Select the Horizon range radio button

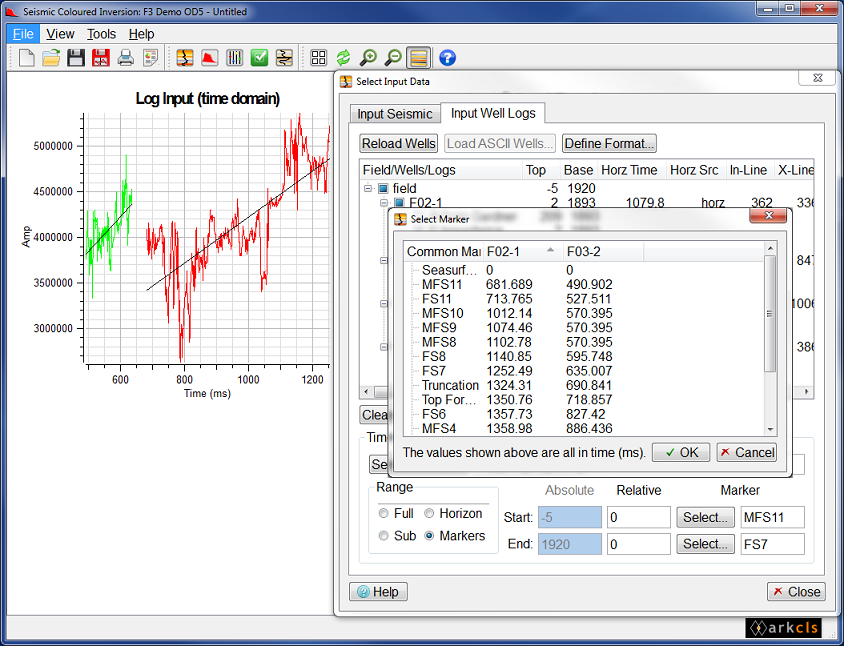429,514
